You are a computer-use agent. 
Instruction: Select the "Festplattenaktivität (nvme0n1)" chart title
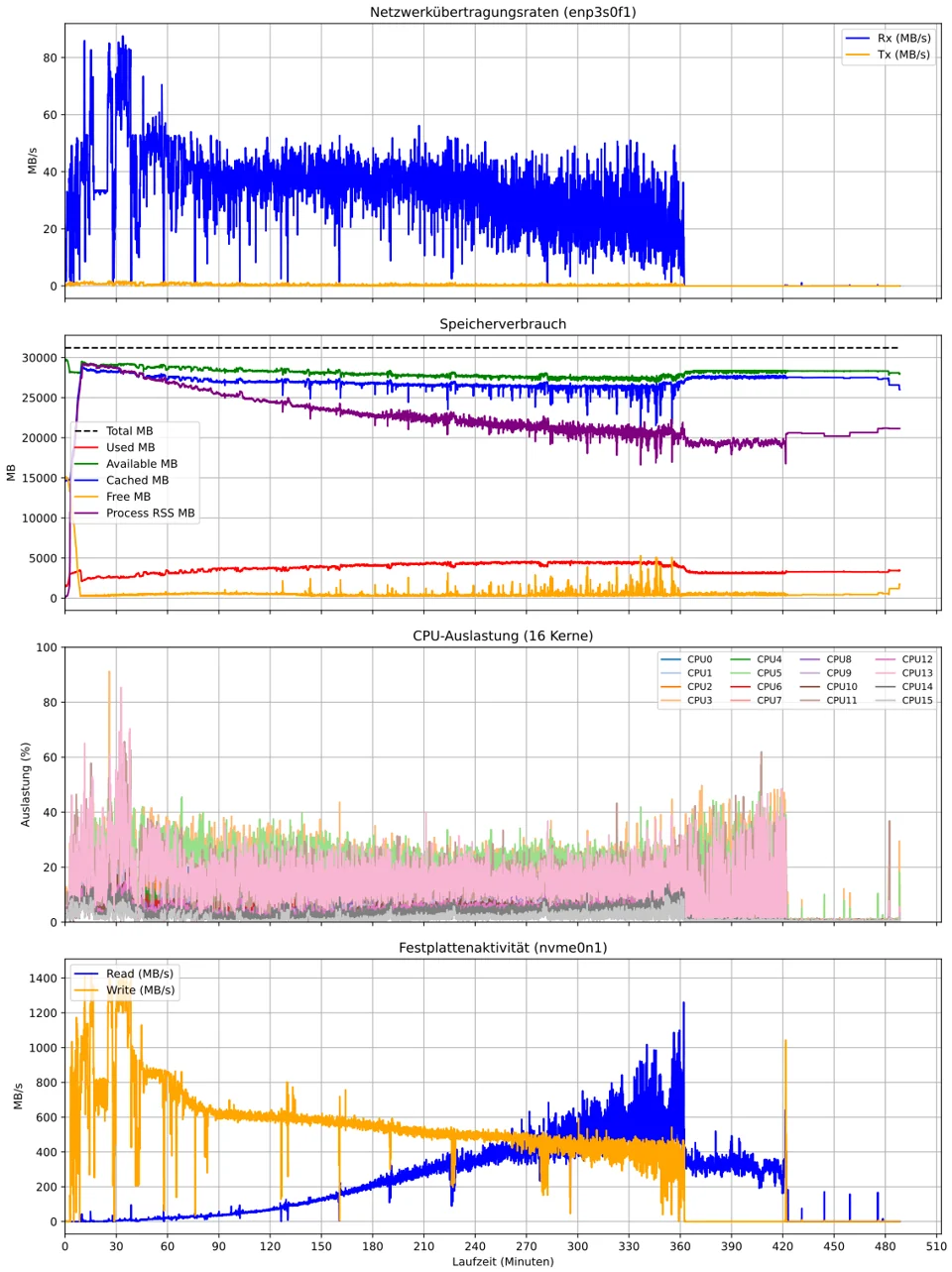coord(503,948)
